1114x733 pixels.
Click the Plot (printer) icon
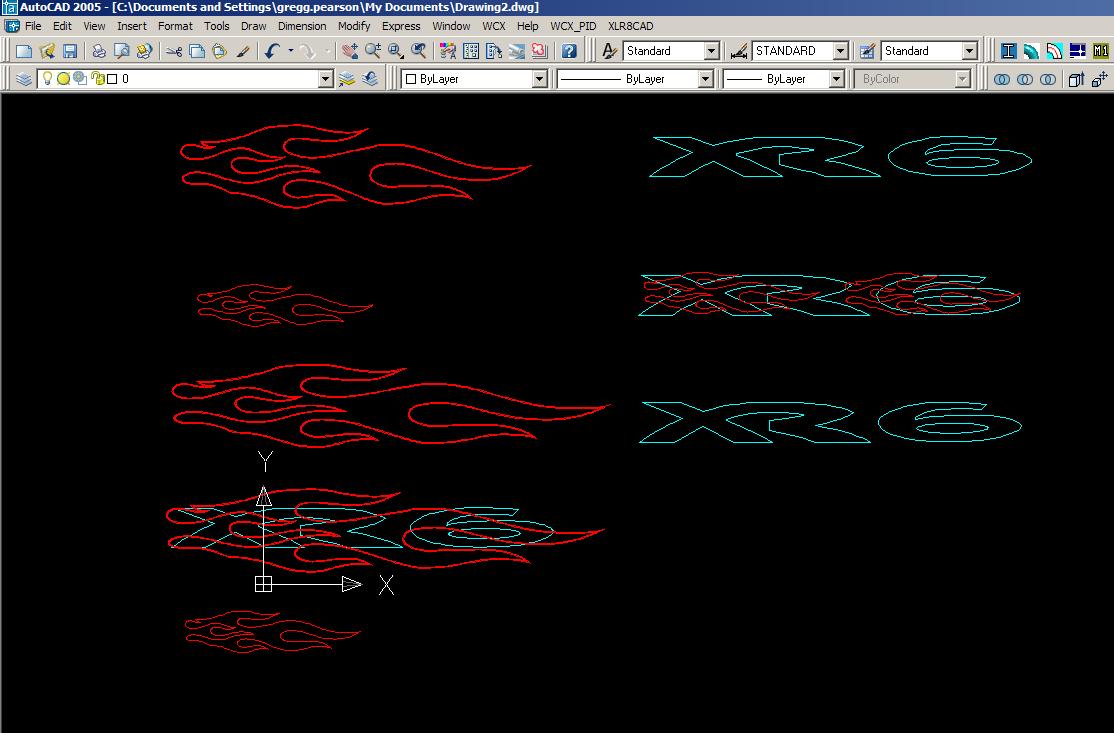pyautogui.click(x=99, y=51)
